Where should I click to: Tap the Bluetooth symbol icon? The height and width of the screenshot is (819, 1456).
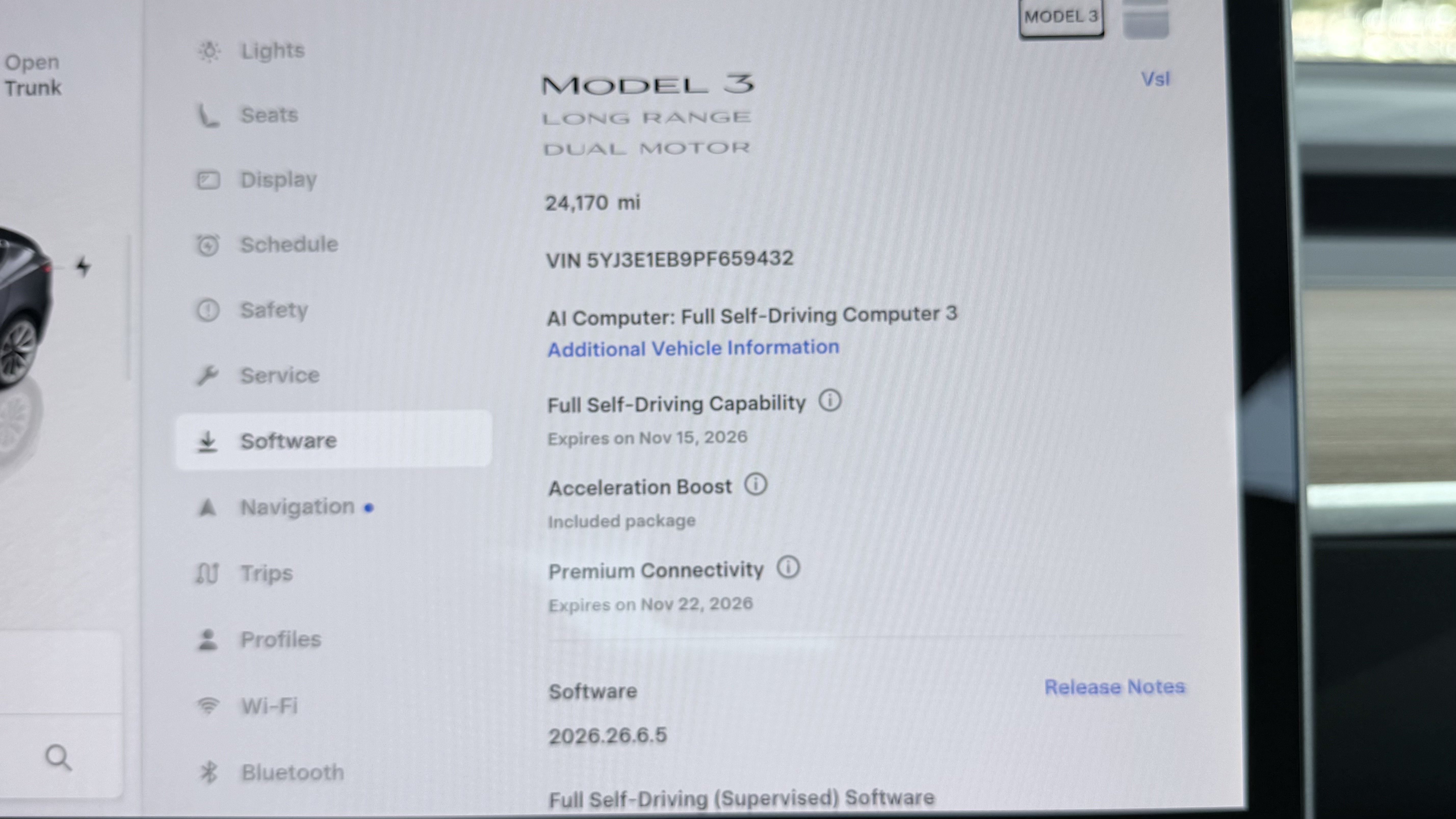[209, 773]
